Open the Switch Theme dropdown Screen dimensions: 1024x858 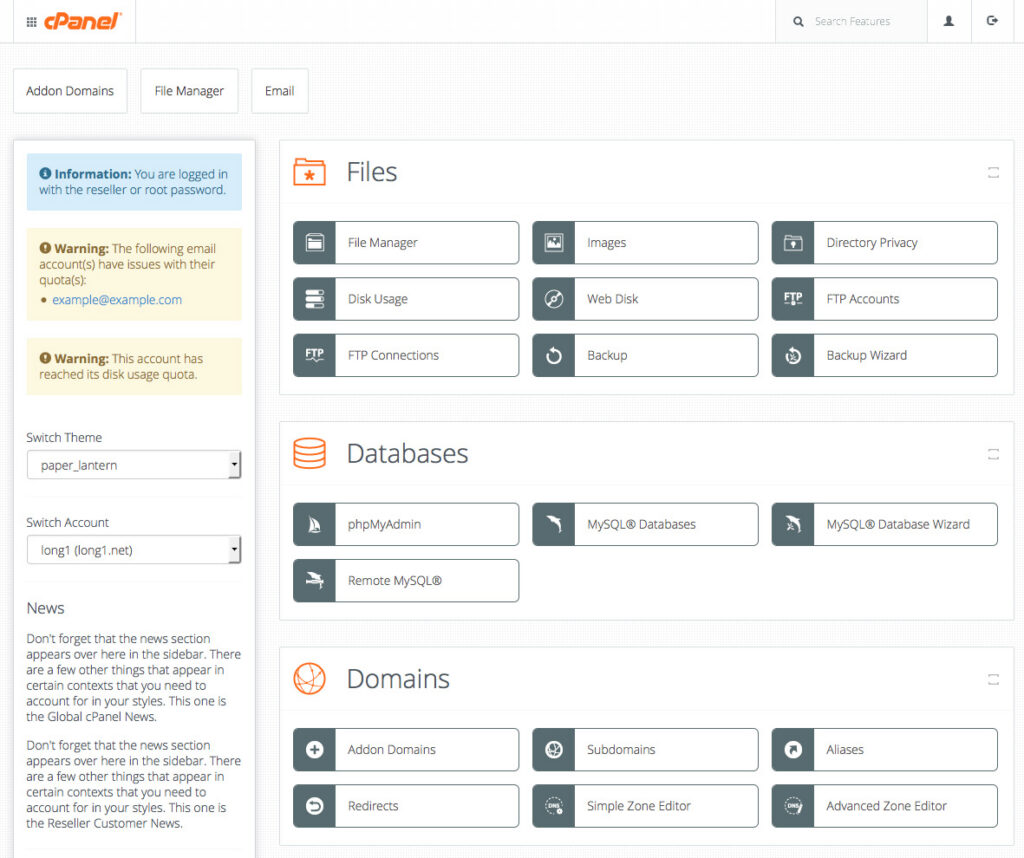point(134,464)
